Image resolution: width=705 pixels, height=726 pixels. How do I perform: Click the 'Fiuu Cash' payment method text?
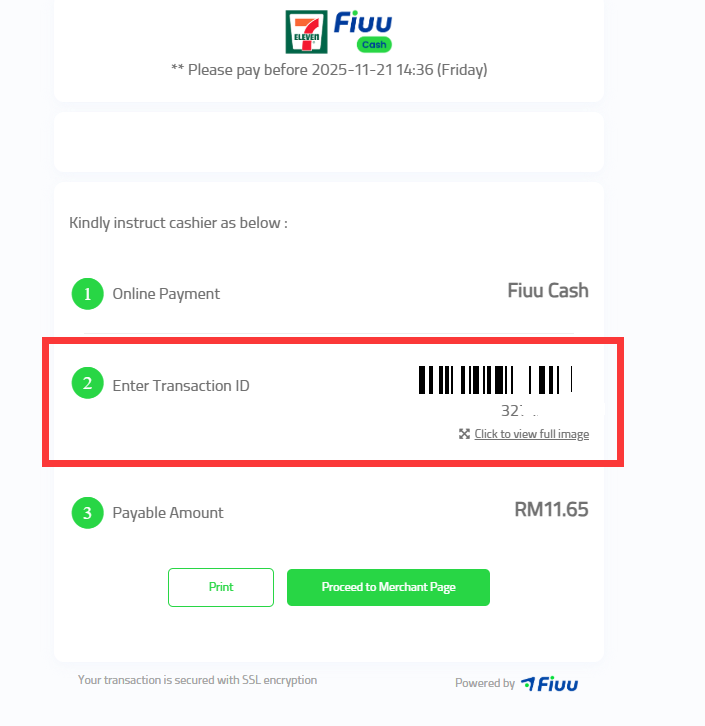(548, 291)
